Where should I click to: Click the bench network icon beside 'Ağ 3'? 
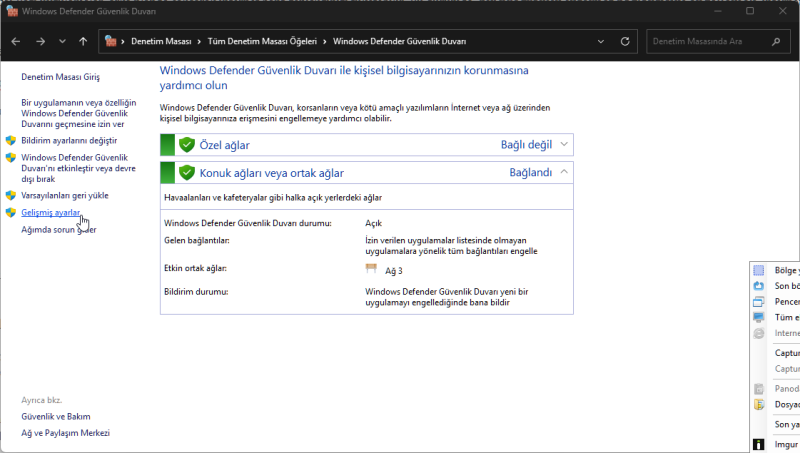tap(371, 268)
